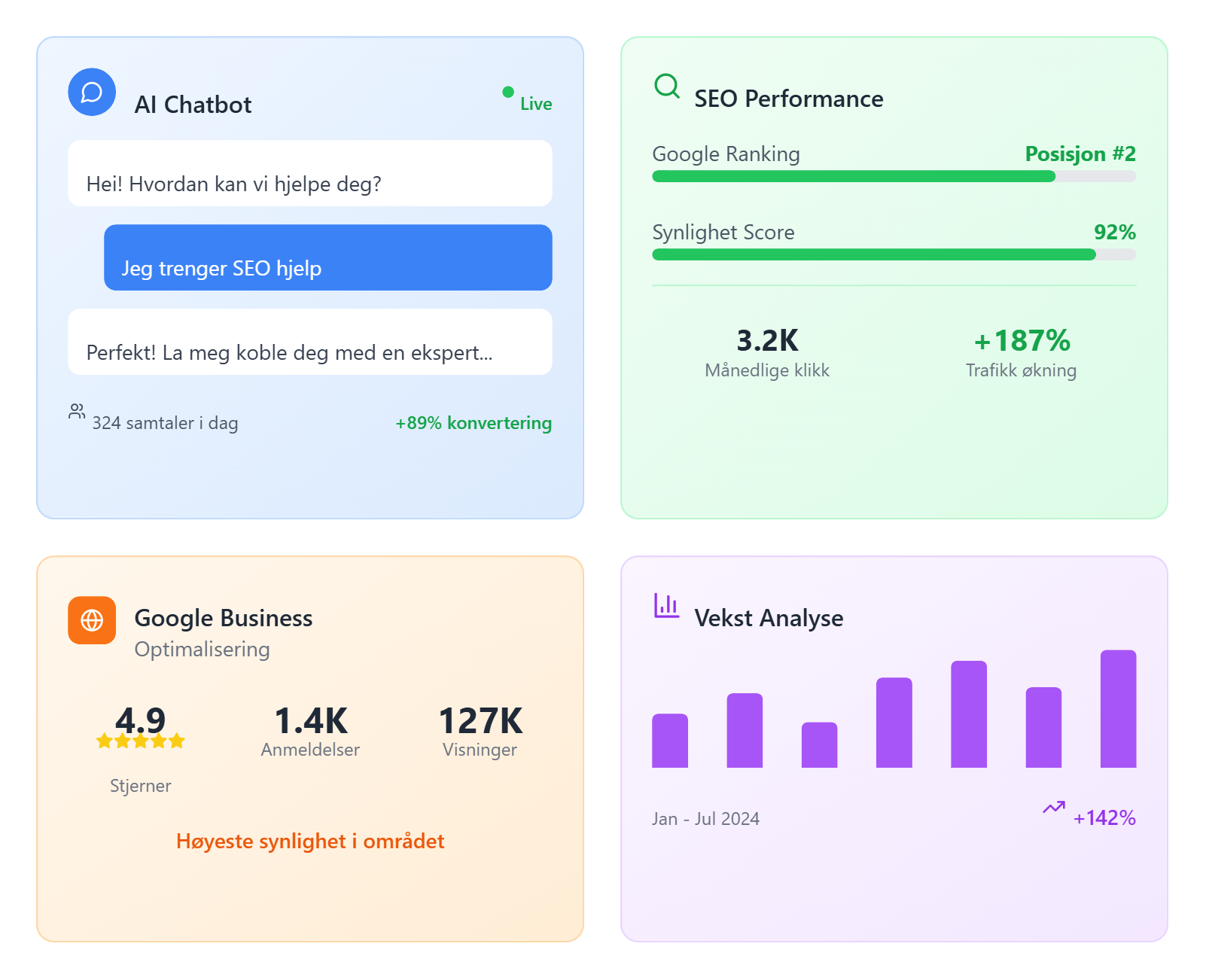Click the Google Ranking progress bar
This screenshot has width=1206, height=980.
pyautogui.click(x=894, y=176)
